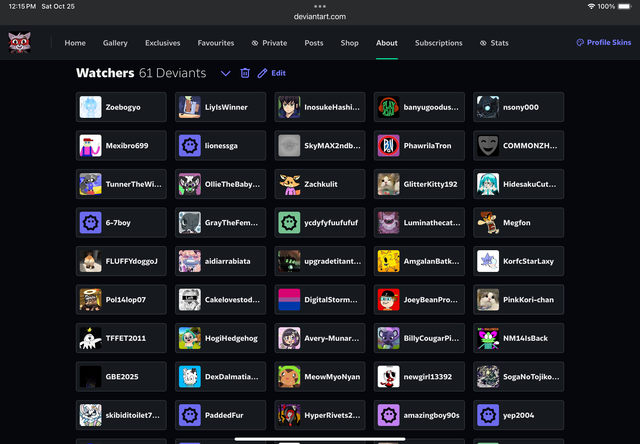This screenshot has width=640, height=444.
Task: Open the Private tab
Action: pyautogui.click(x=269, y=43)
